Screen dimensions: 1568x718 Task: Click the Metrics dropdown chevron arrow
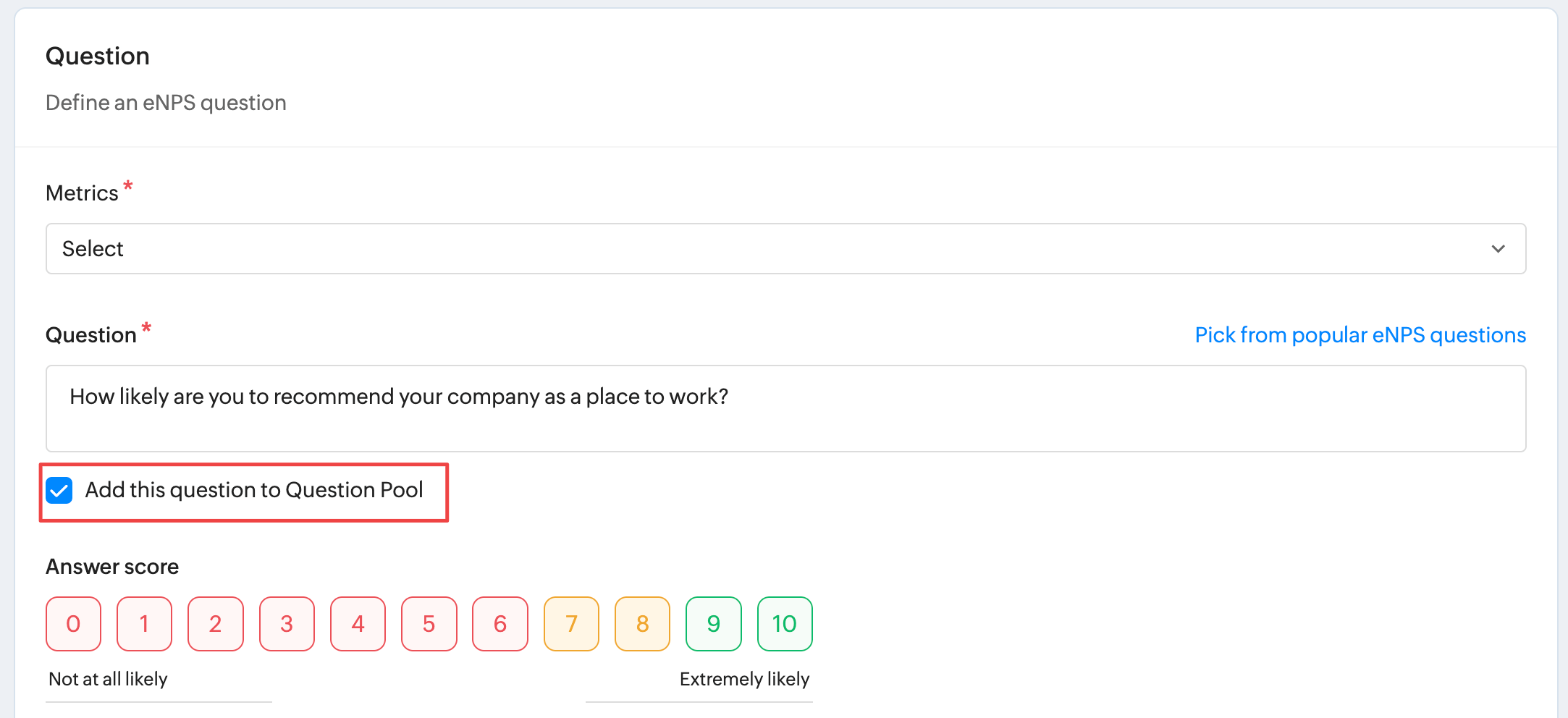(x=1498, y=249)
